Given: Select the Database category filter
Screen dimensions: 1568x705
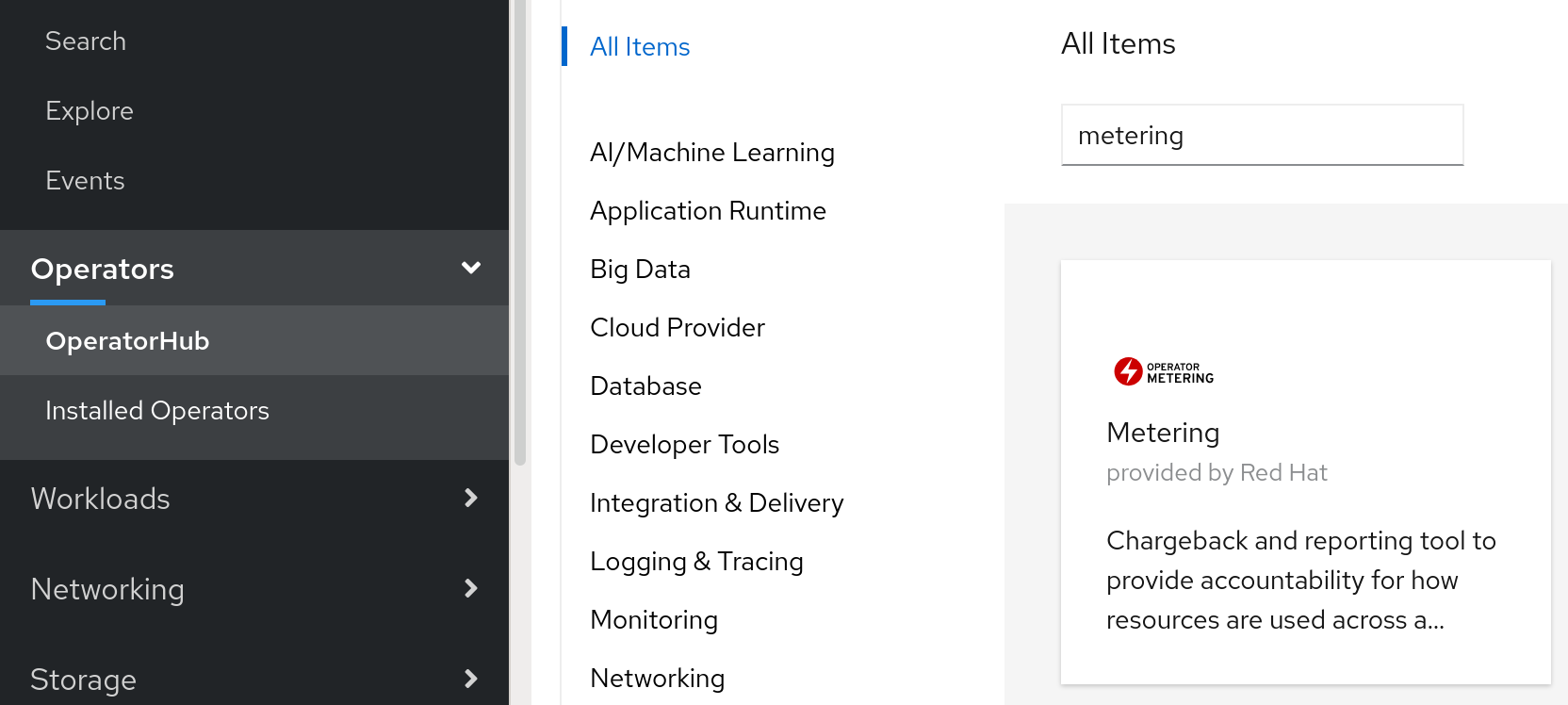Looking at the screenshot, I should [645, 386].
